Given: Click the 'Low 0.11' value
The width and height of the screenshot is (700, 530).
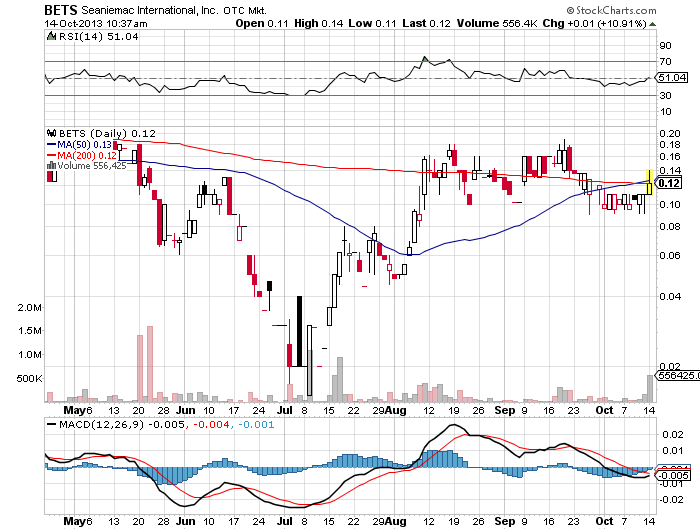Looking at the screenshot, I should coord(372,23).
